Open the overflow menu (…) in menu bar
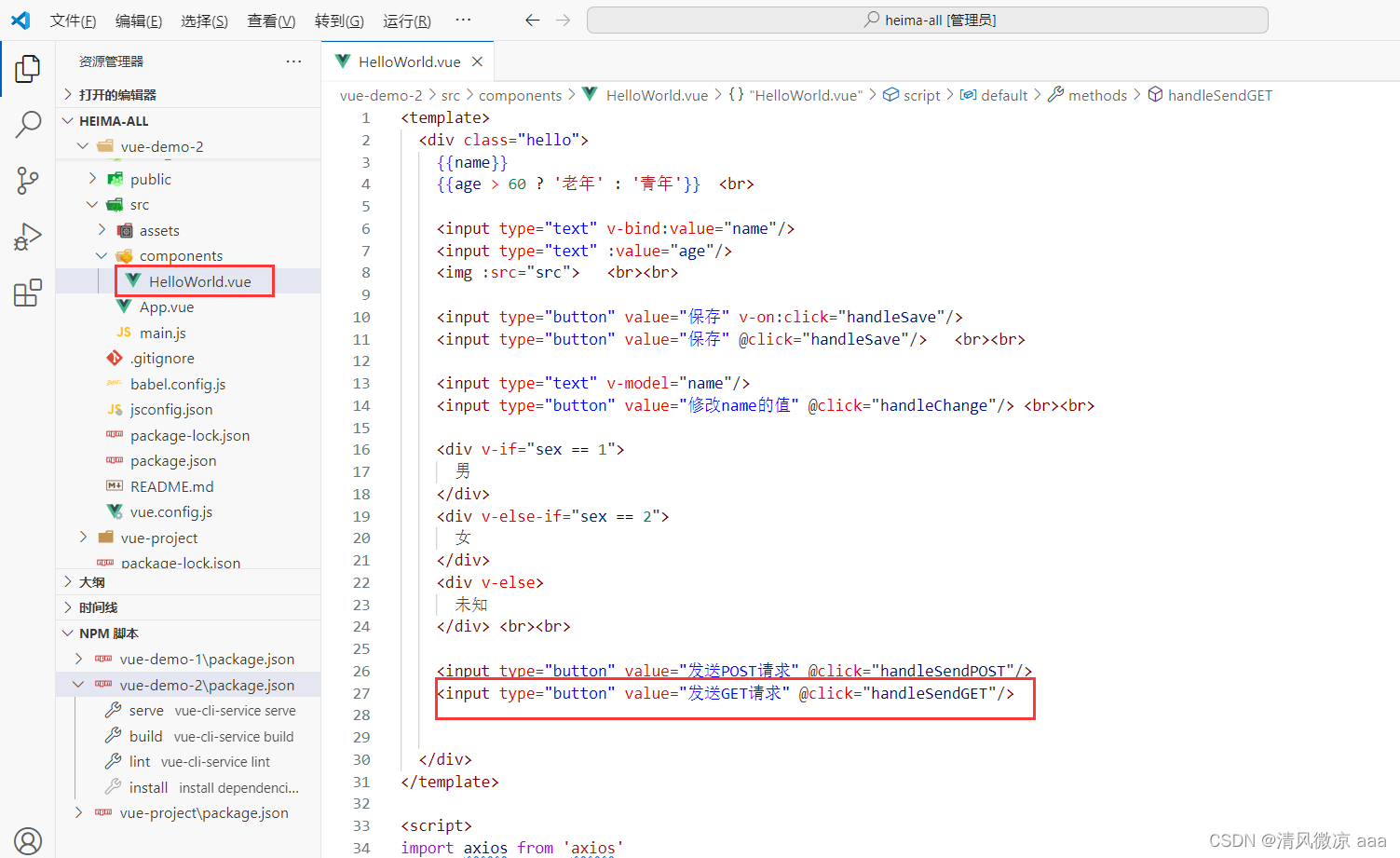 click(x=463, y=20)
